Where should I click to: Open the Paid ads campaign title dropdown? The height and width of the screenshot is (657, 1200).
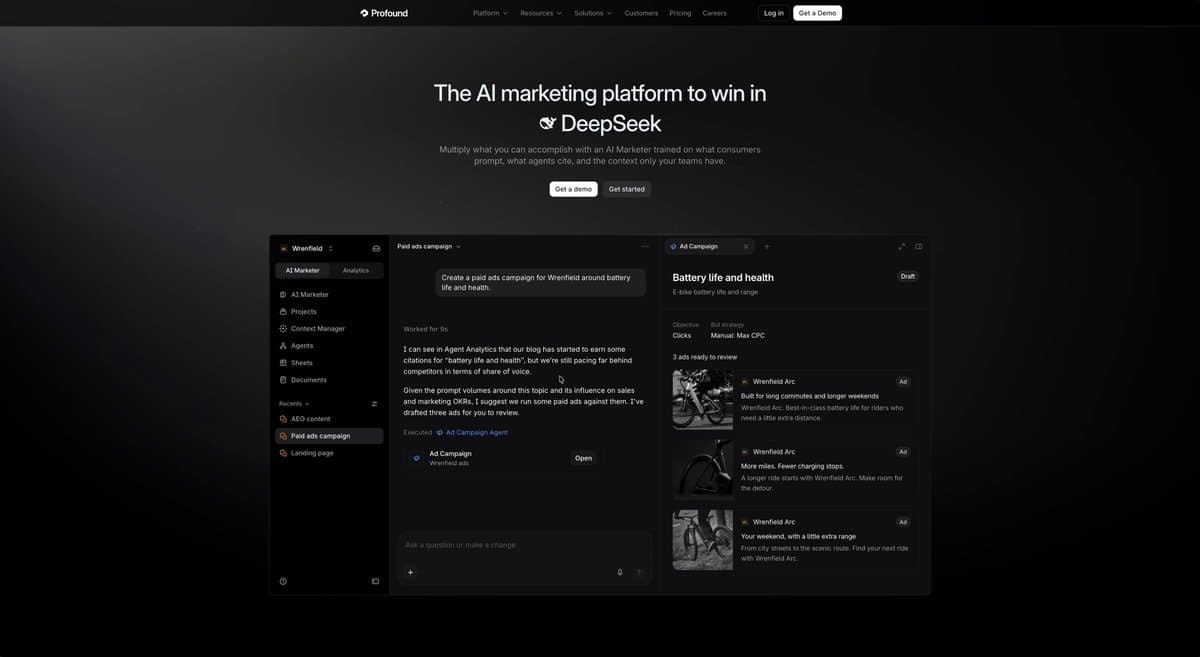[x=429, y=246]
